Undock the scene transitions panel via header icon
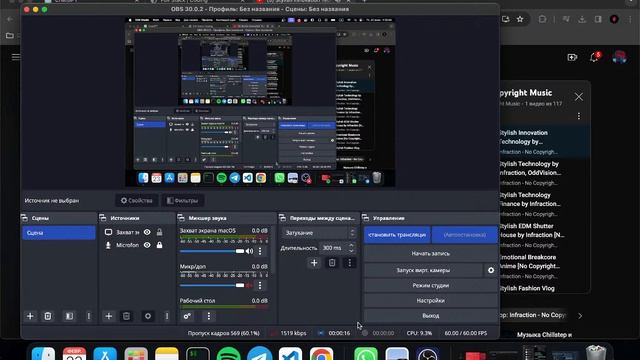 [282, 218]
